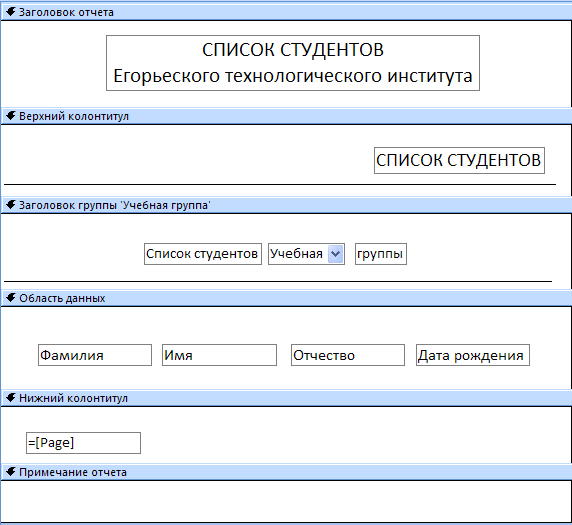Click the arrow icon beside 'Заголовок отчета'

(11, 12)
